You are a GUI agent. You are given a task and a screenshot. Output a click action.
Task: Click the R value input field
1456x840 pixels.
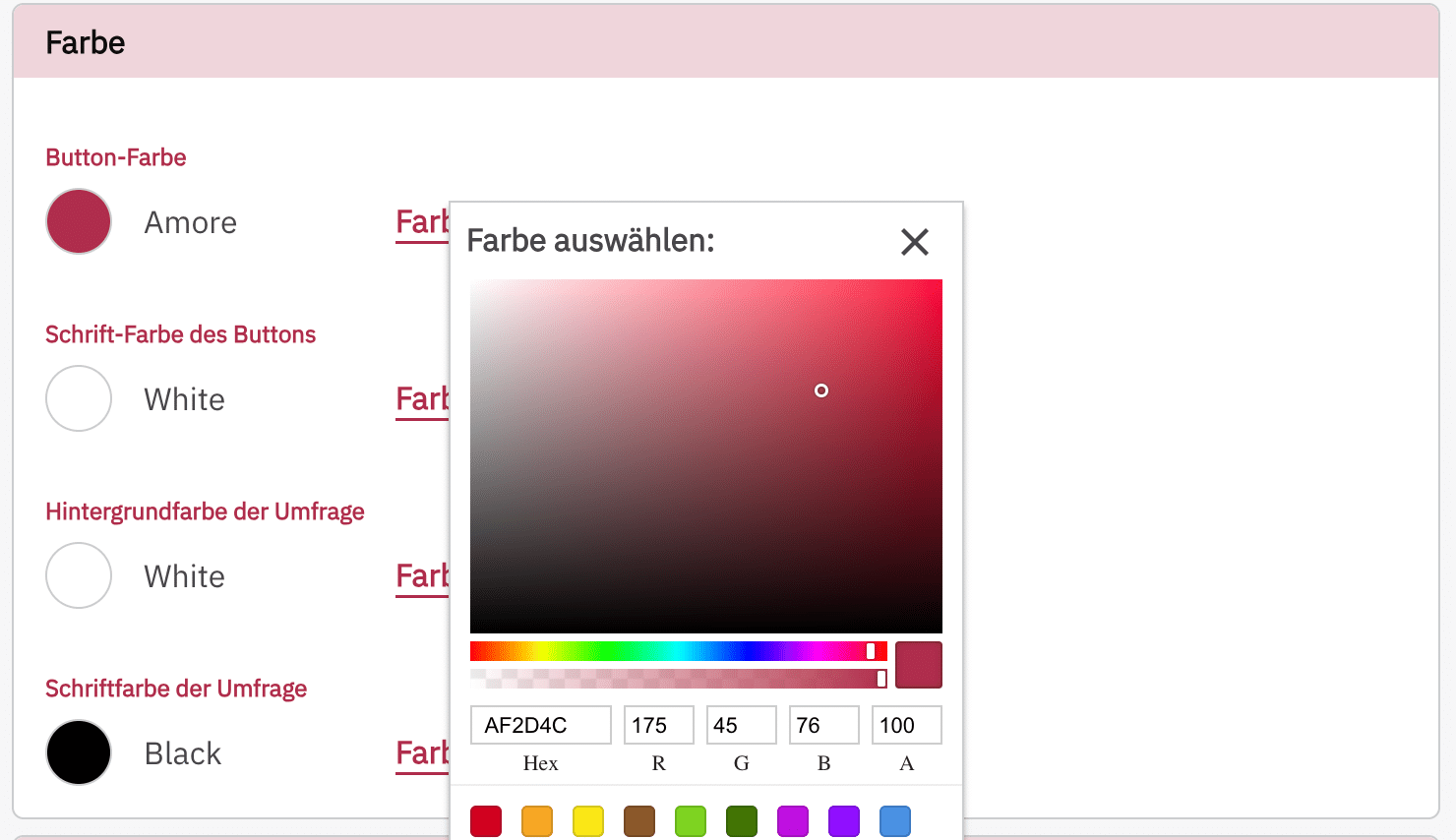[658, 725]
